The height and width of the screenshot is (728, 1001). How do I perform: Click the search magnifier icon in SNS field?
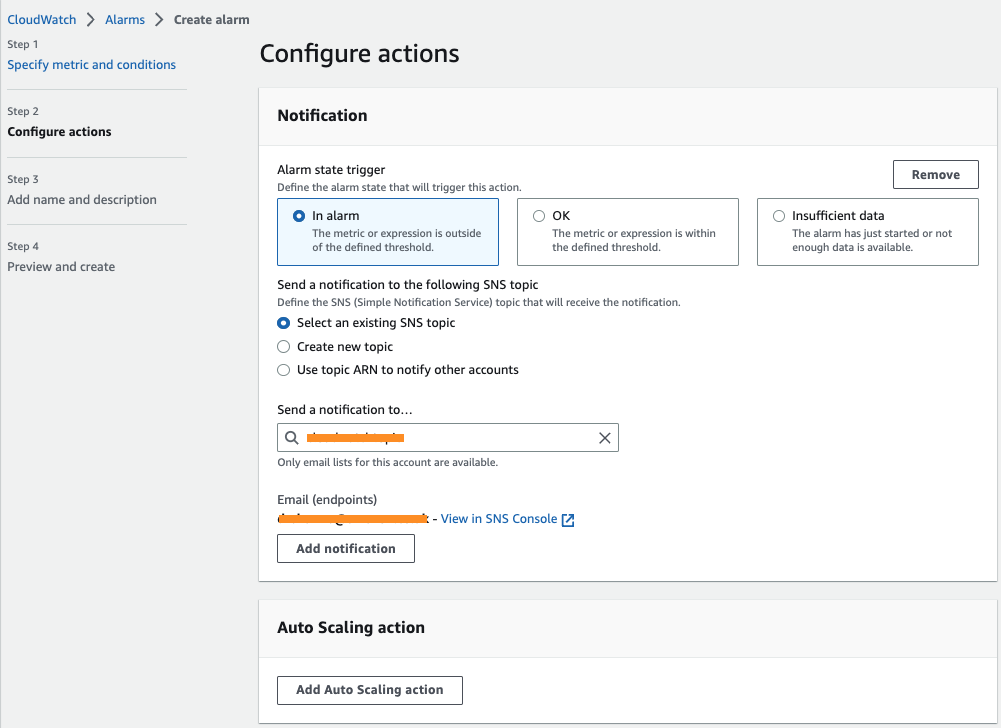[291, 438]
